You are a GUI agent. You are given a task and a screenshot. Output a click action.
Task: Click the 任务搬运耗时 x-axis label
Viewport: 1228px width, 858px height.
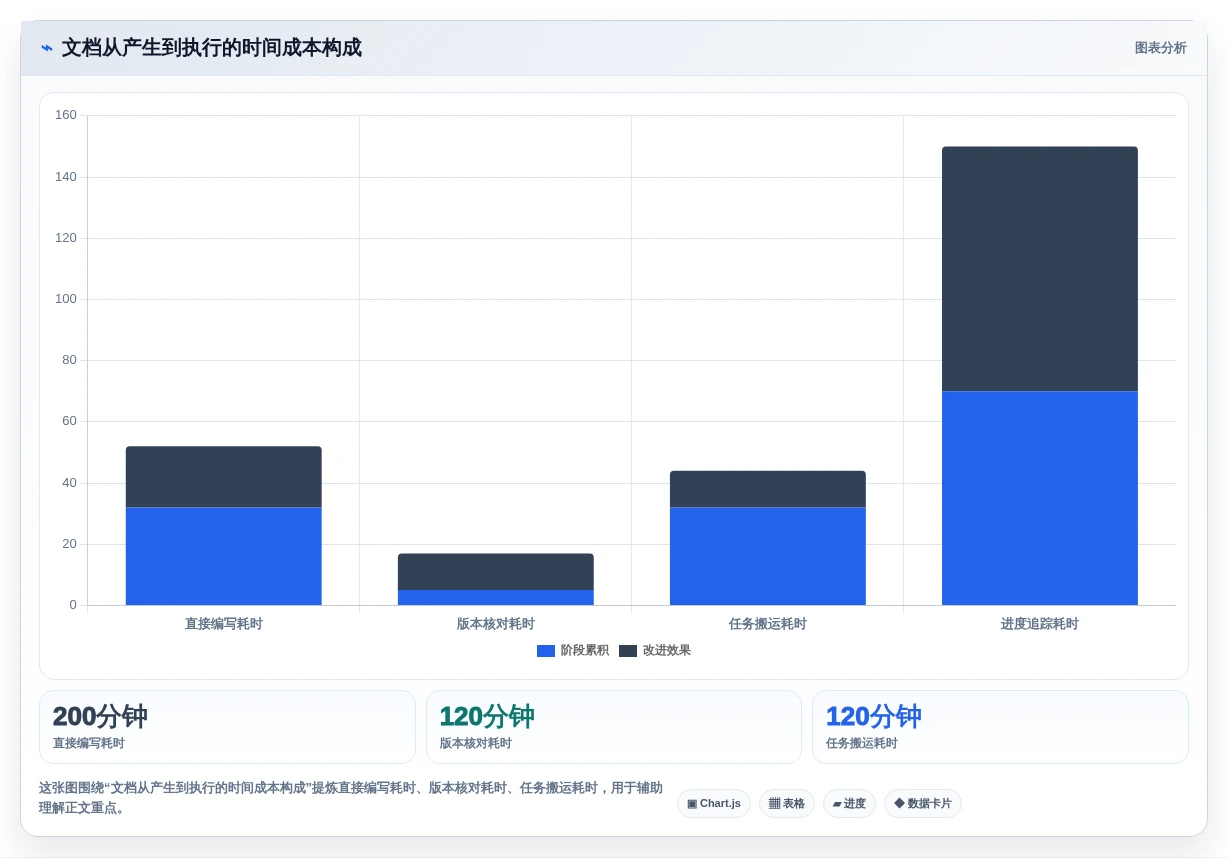(x=768, y=624)
